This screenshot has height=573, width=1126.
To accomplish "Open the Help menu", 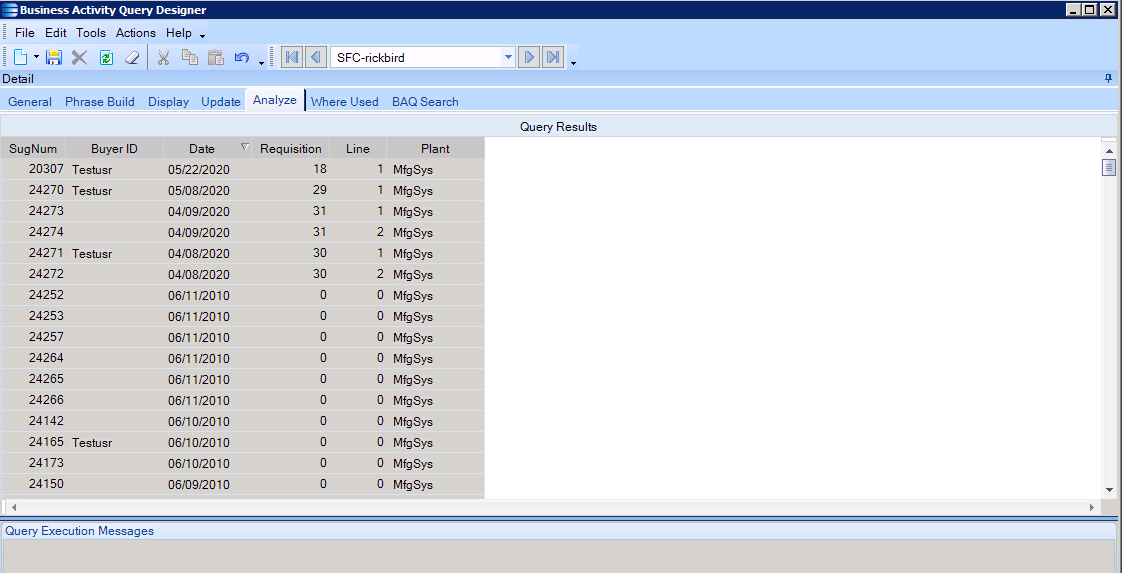I will (x=179, y=33).
